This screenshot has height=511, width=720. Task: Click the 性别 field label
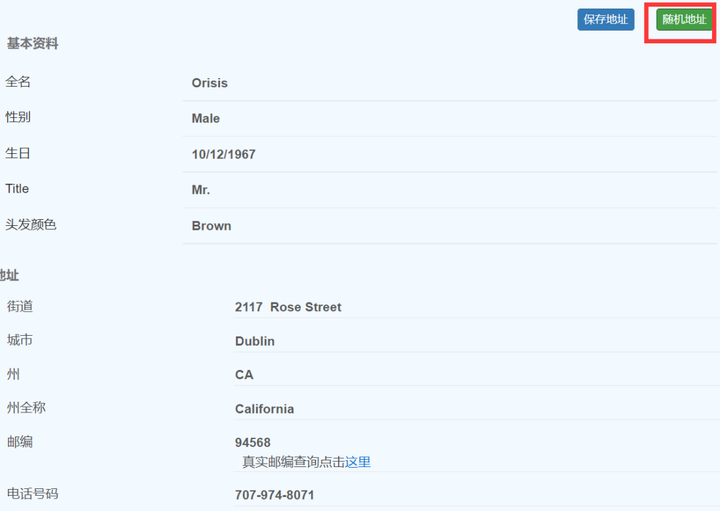18,117
